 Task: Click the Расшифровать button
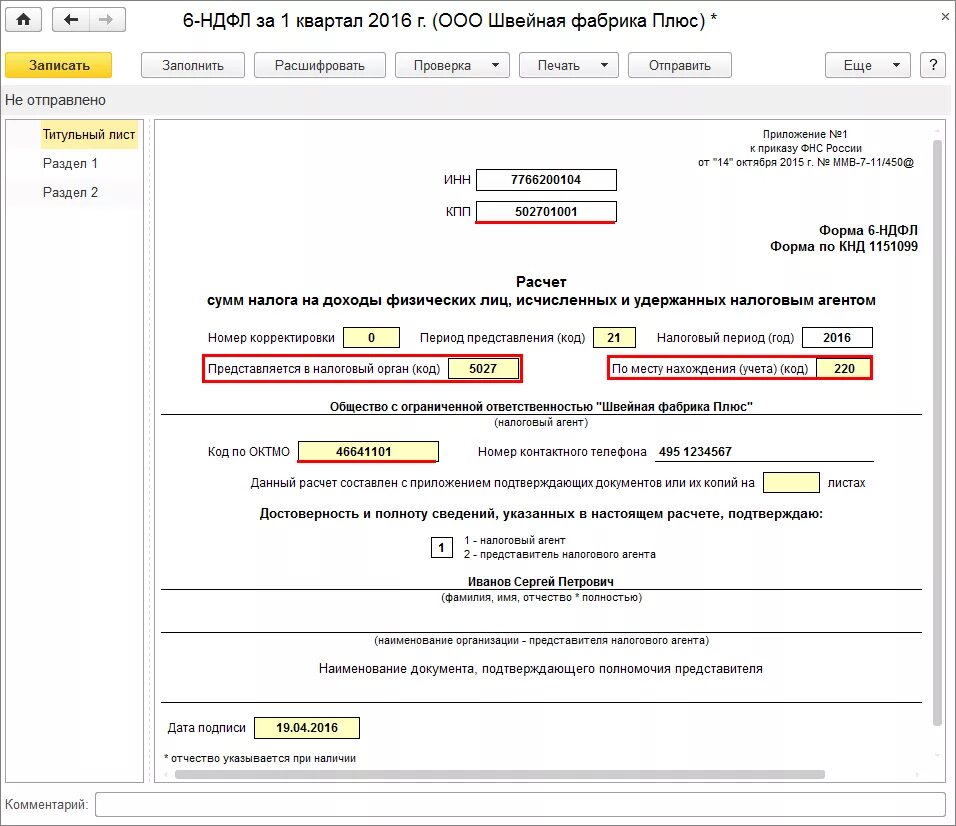pyautogui.click(x=319, y=65)
